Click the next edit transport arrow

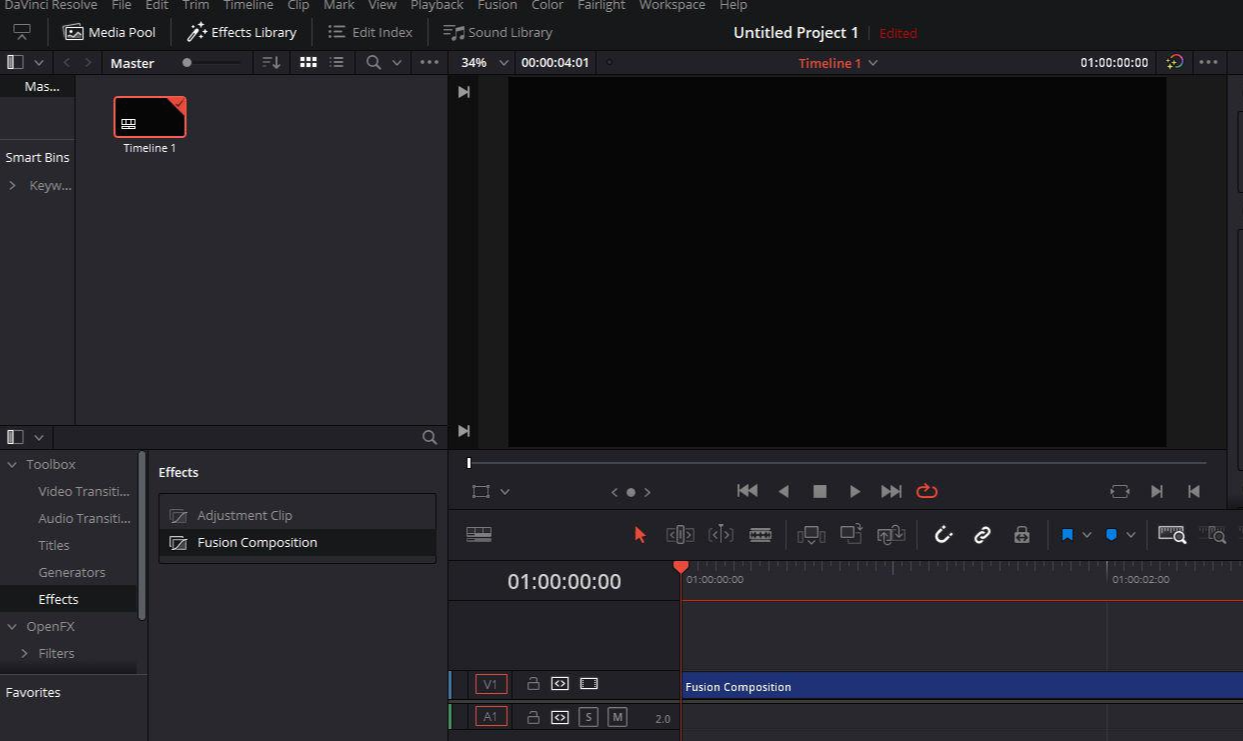(x=1157, y=491)
